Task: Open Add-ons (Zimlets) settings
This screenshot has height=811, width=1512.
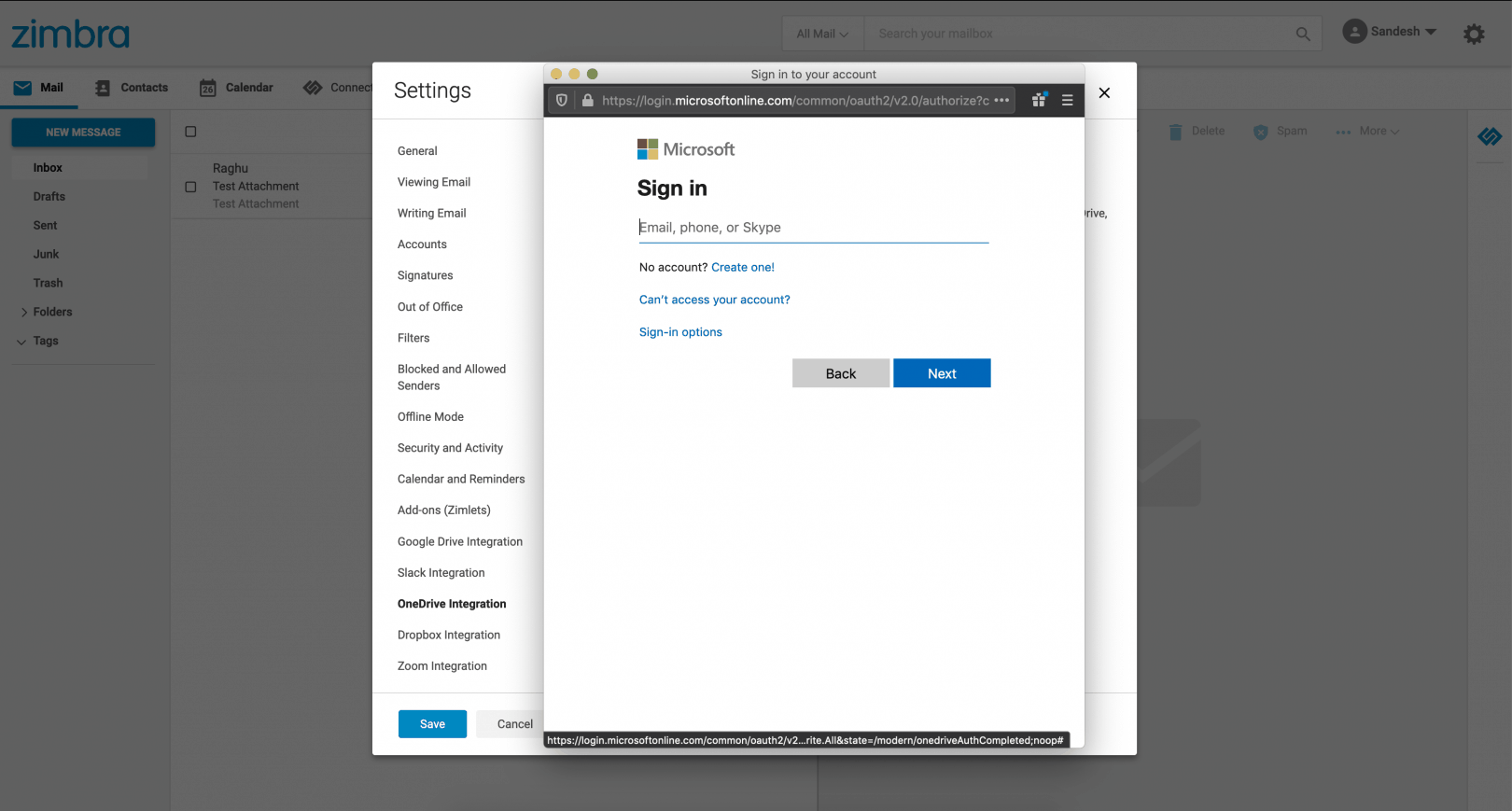Action: pos(443,510)
